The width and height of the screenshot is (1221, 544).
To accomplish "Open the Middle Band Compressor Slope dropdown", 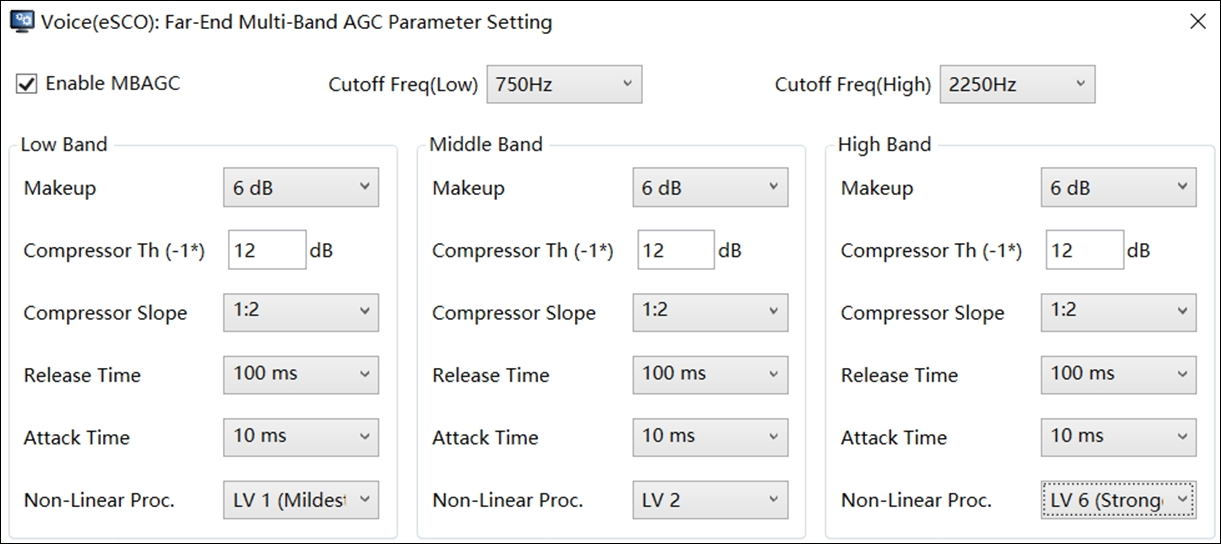I will tap(709, 312).
